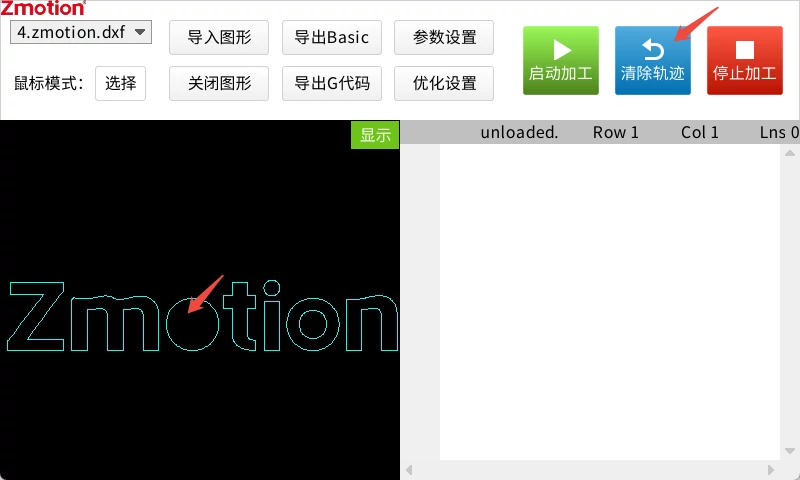This screenshot has width=800, height=480.
Task: Click the code editor text area
Action: pyautogui.click(x=610, y=302)
